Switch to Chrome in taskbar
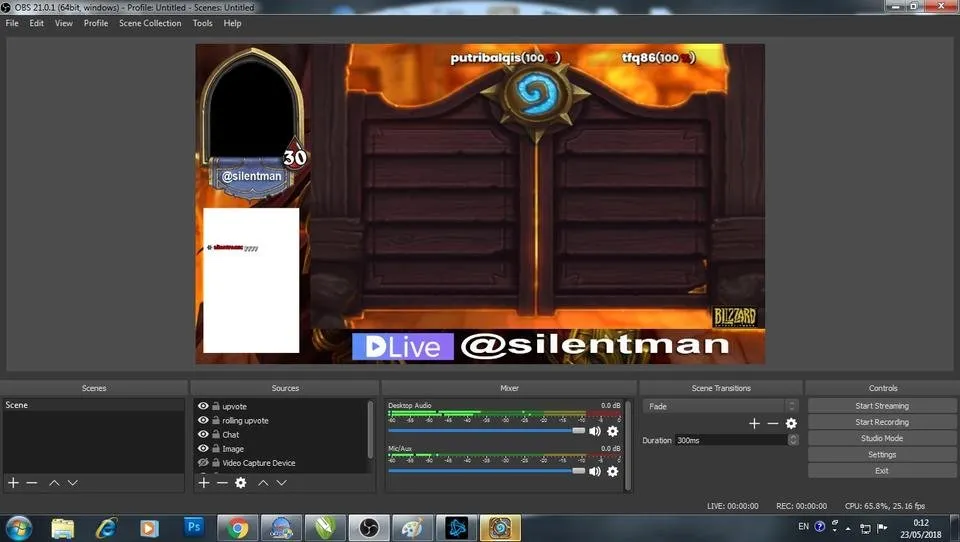 coord(237,528)
